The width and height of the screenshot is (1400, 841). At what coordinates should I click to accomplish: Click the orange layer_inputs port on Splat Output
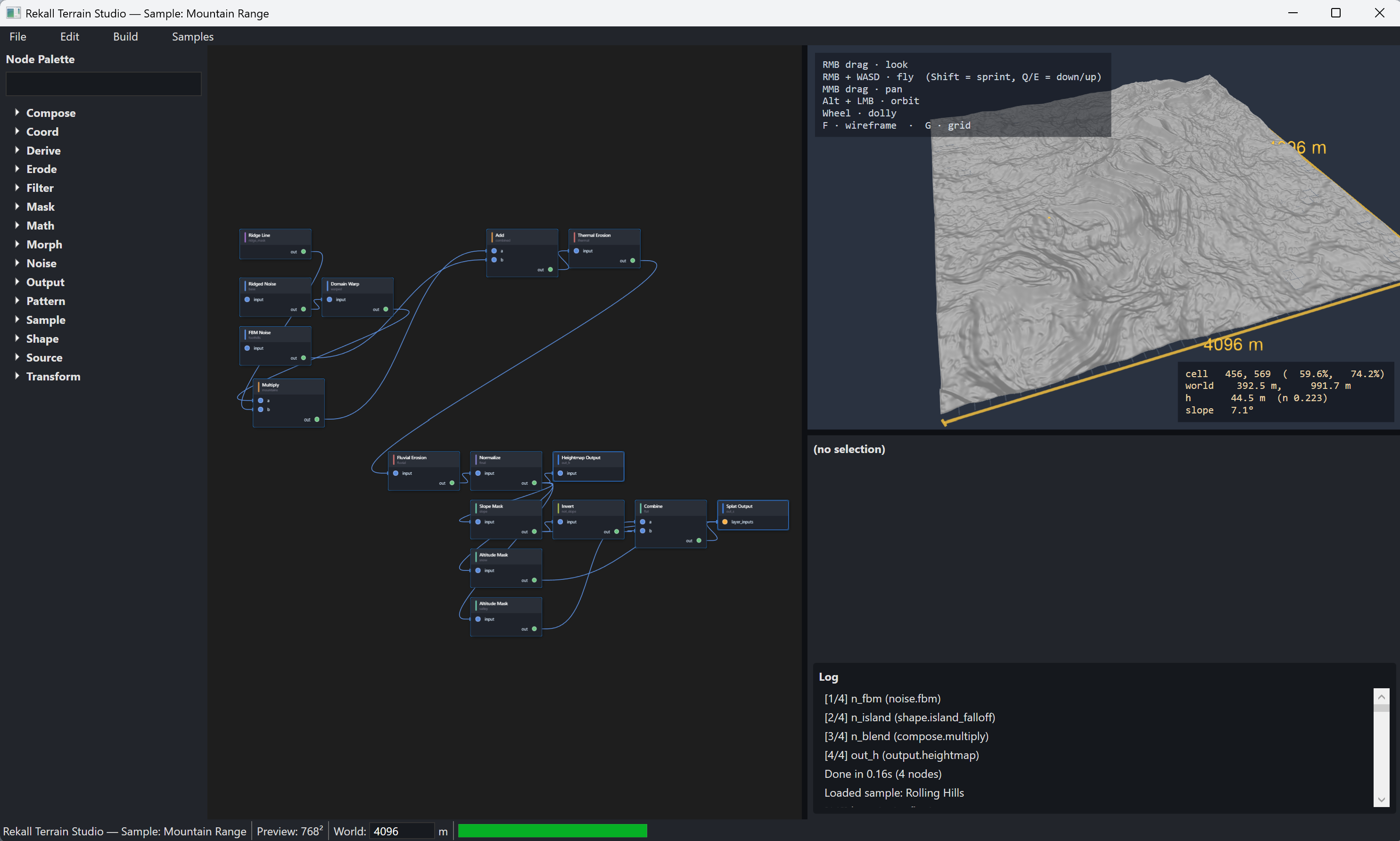coord(725,522)
